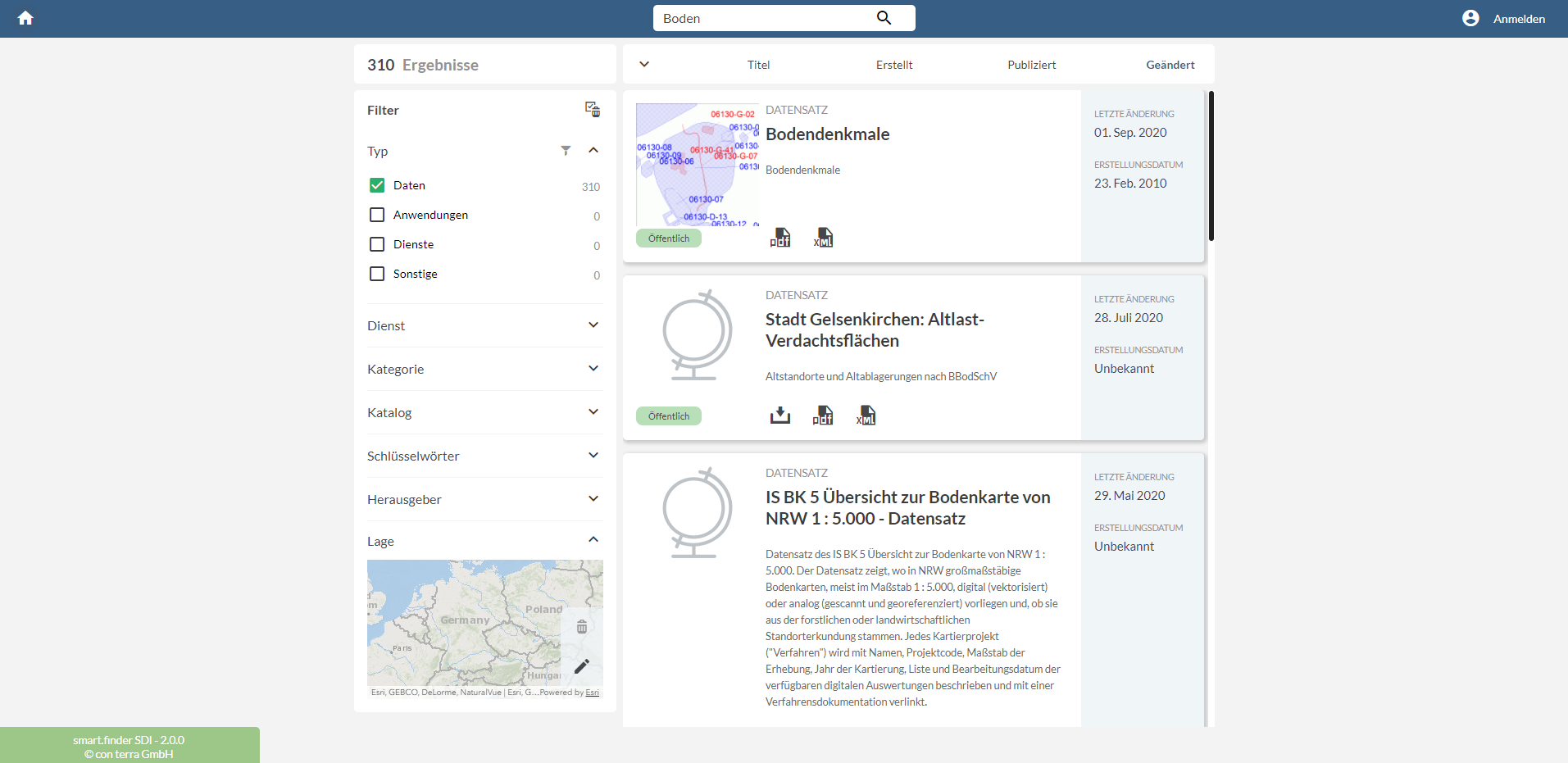Image resolution: width=1568 pixels, height=763 pixels.
Task: Expand the Herausgeber filter section
Action: tap(593, 499)
